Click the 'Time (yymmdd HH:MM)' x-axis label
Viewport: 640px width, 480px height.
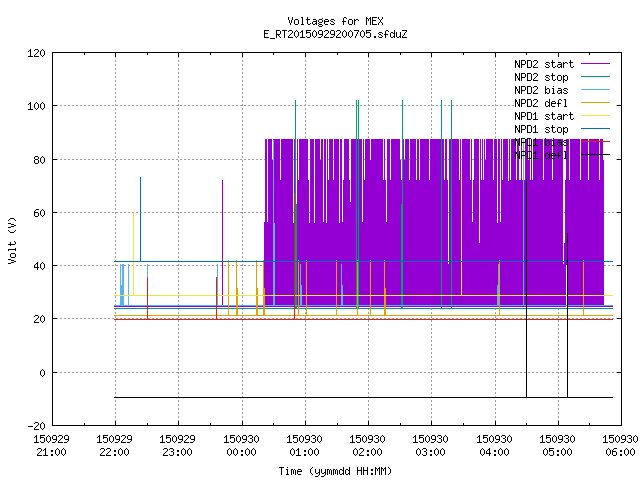[x=335, y=471]
